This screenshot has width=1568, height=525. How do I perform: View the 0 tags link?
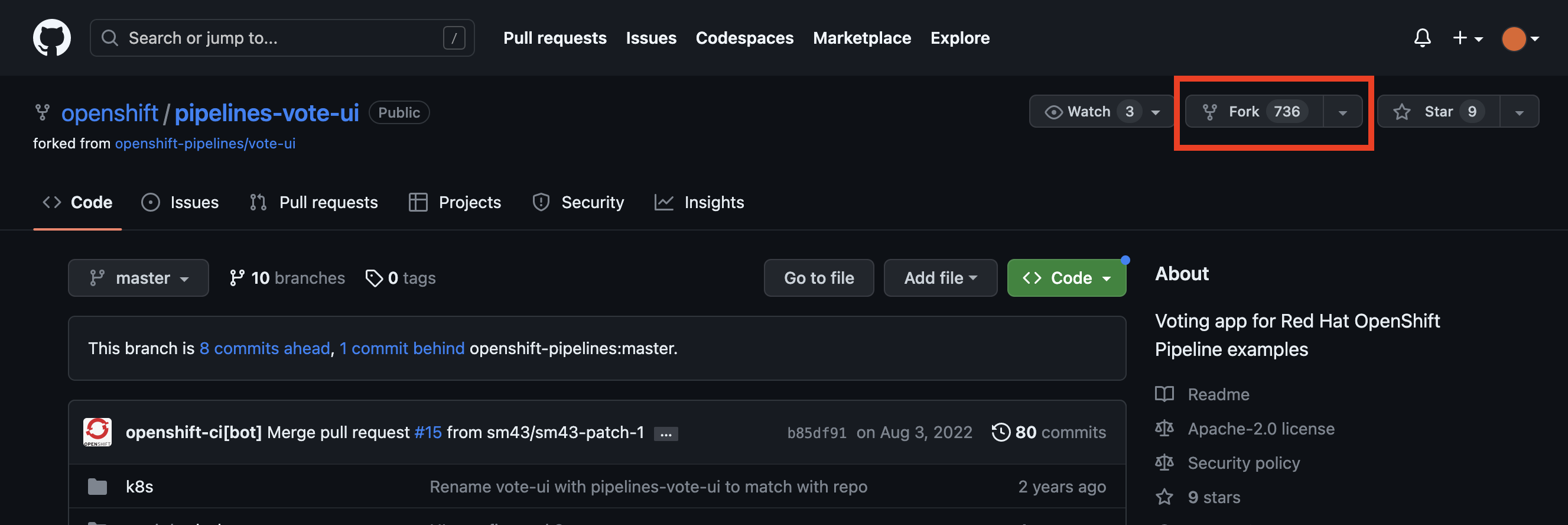400,278
